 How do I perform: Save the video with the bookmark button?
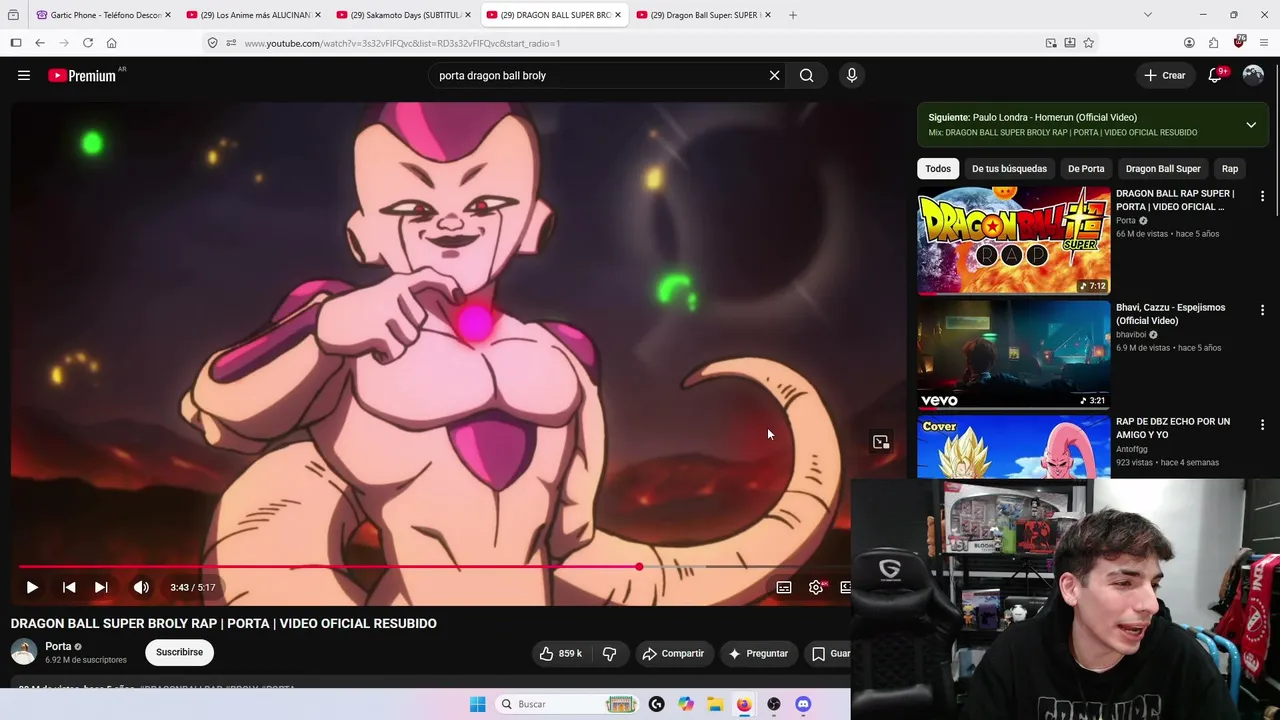tap(828, 653)
